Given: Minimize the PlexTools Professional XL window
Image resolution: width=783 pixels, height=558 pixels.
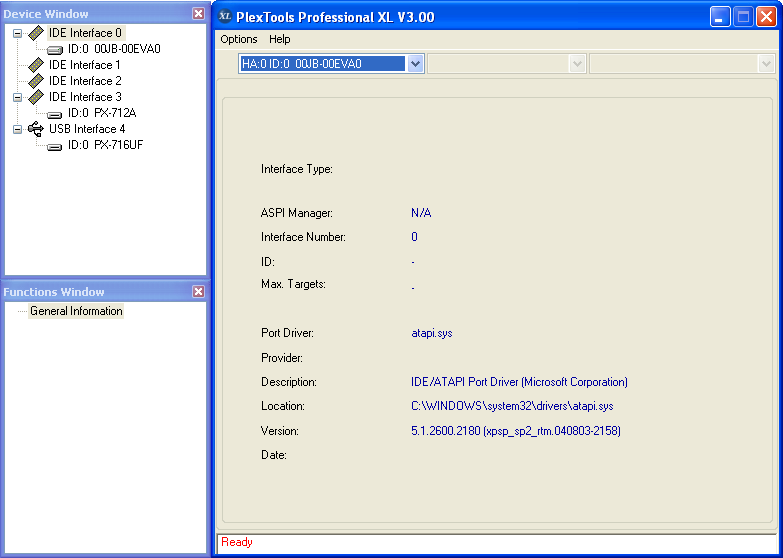Looking at the screenshot, I should point(720,17).
